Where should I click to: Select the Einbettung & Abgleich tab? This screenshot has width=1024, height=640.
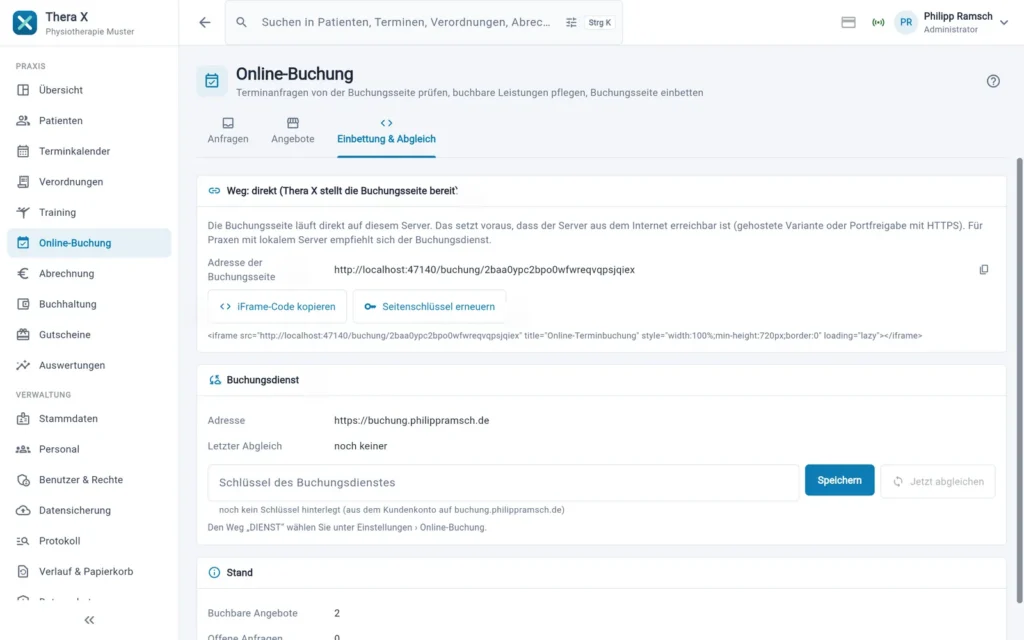coord(386,131)
